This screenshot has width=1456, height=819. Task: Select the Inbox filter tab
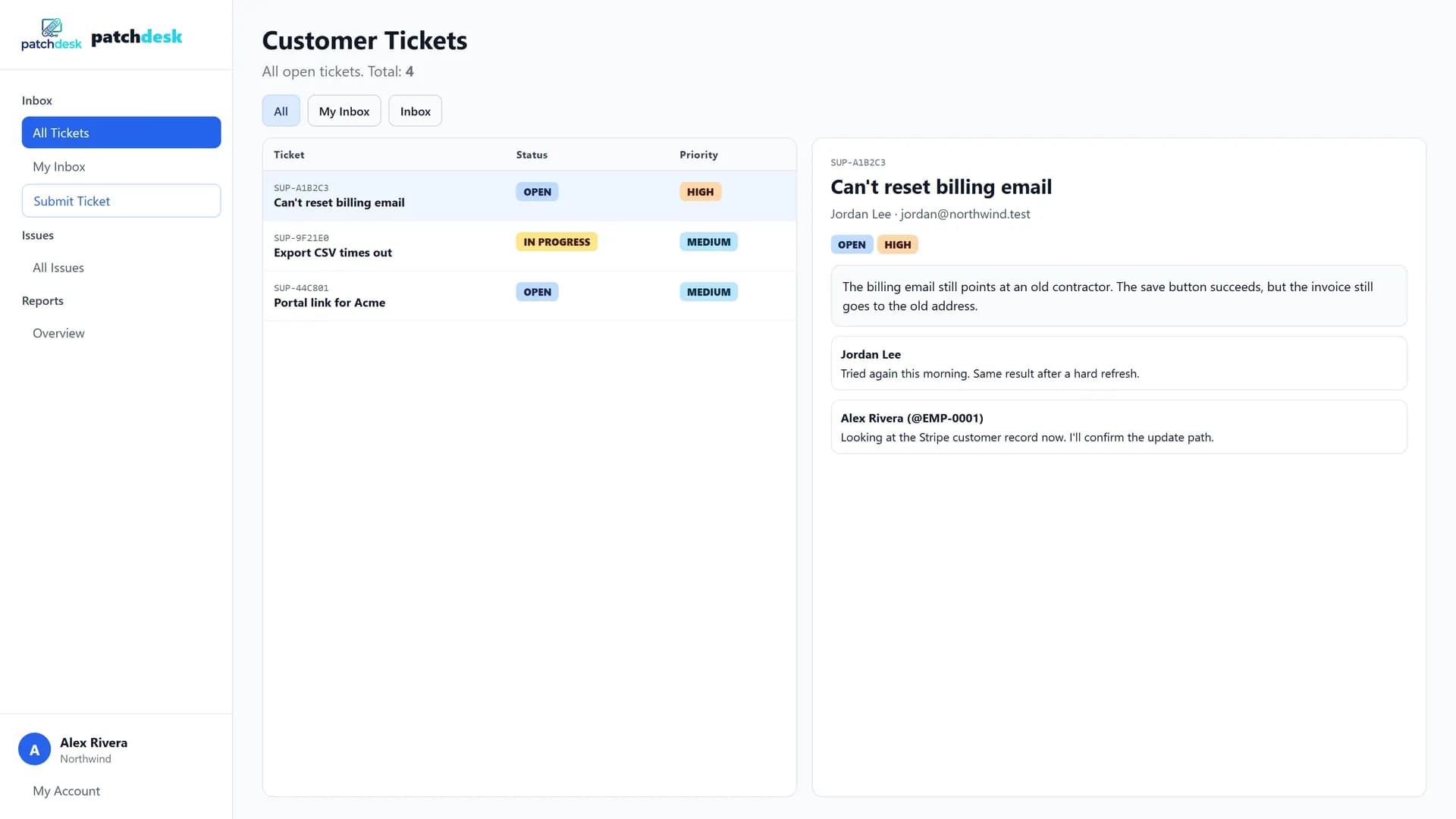point(416,111)
